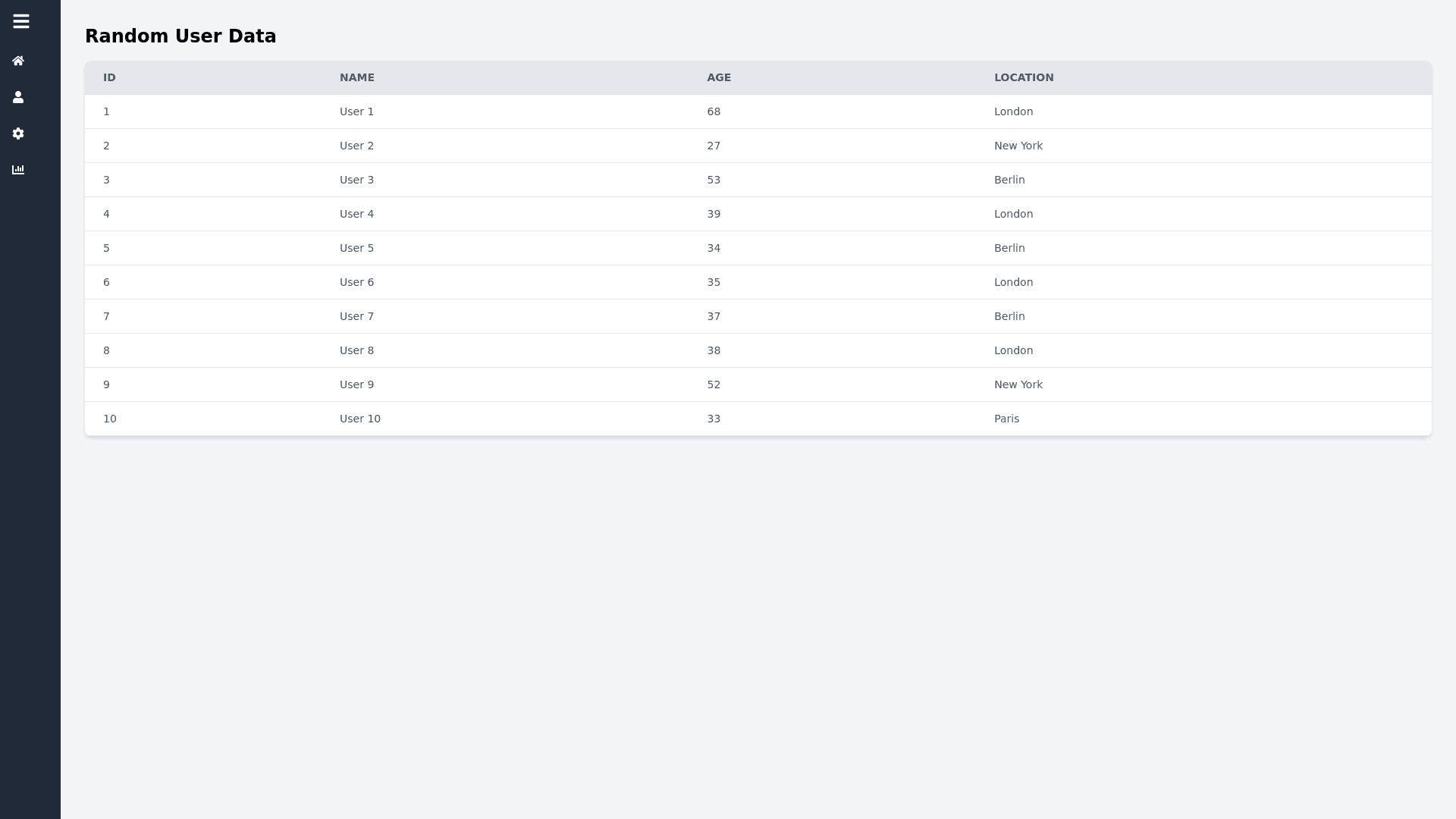Select the User 7 name cell
The height and width of the screenshot is (819, 1456).
point(356,316)
